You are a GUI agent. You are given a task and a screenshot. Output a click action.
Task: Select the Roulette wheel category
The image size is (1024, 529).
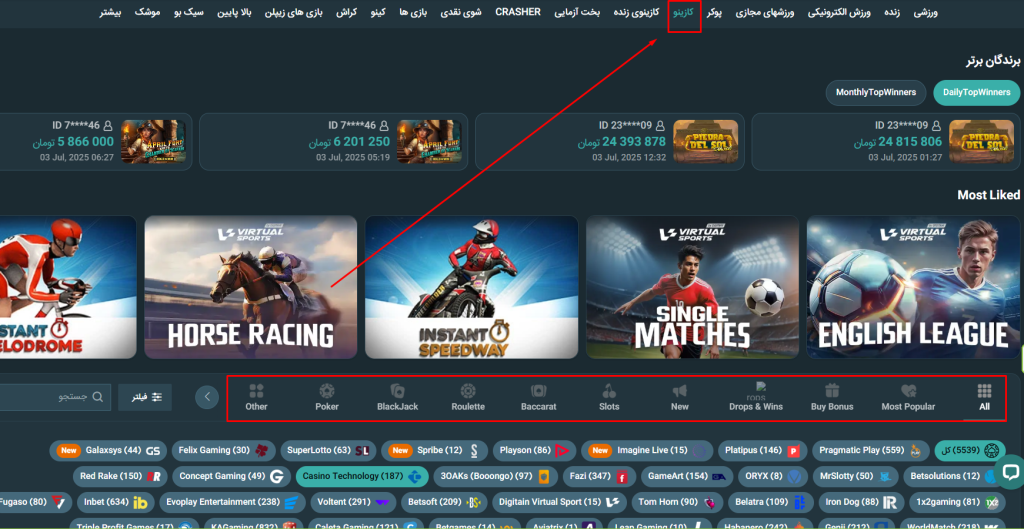468,398
